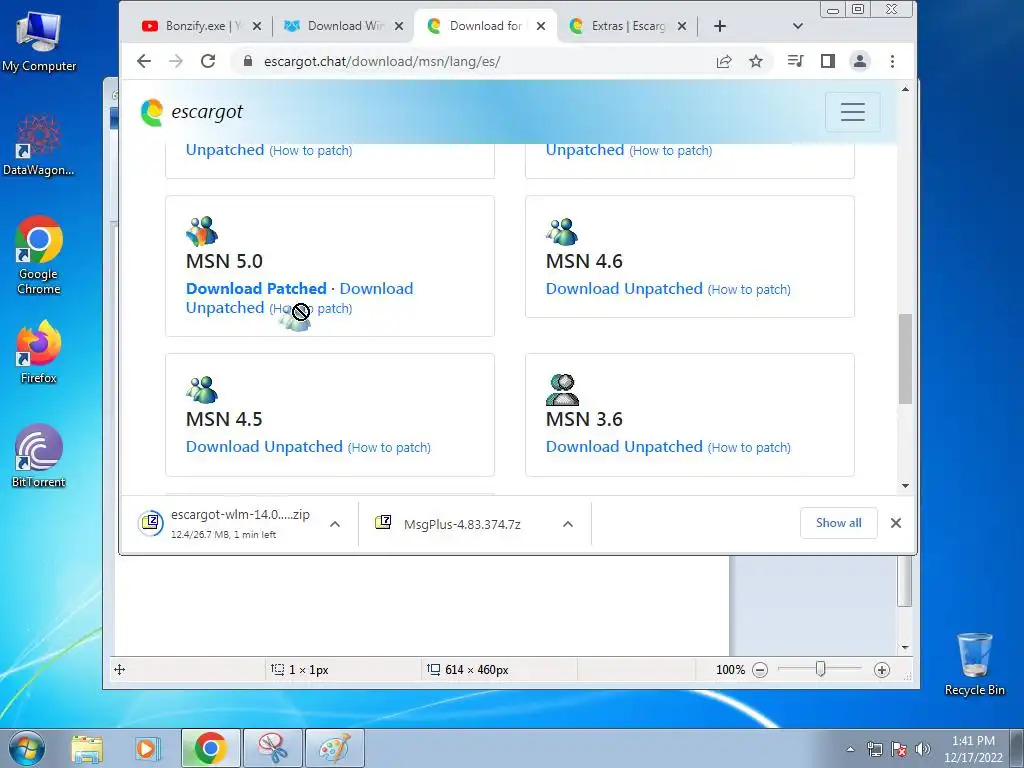Close the Extras | Escargot tab
Image resolution: width=1024 pixels, height=768 pixels.
click(x=682, y=26)
